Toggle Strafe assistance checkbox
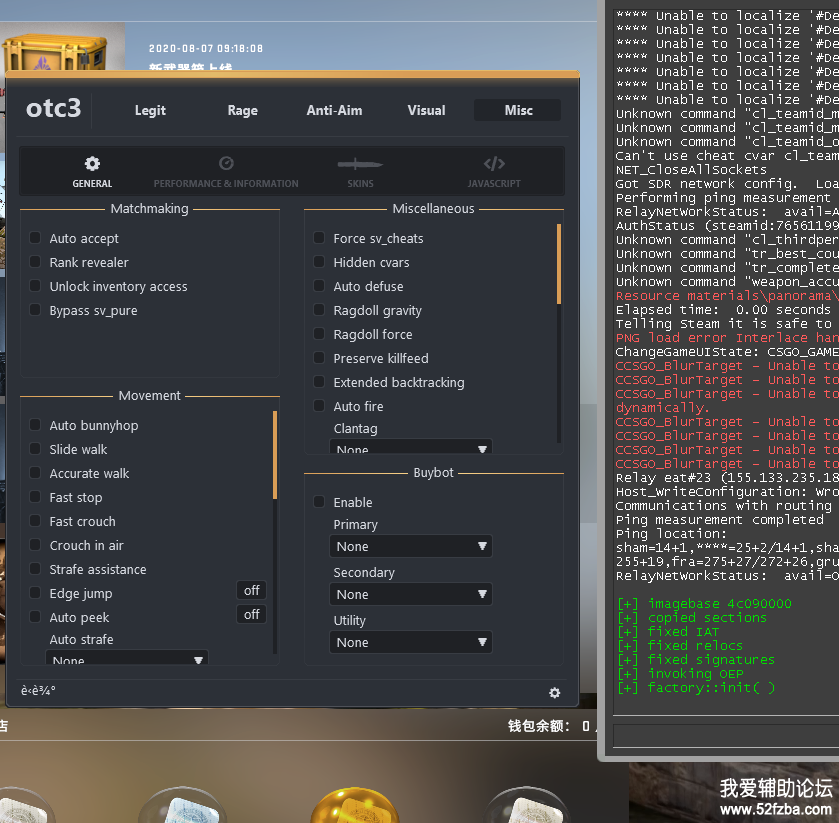The width and height of the screenshot is (839, 823). tap(35, 569)
